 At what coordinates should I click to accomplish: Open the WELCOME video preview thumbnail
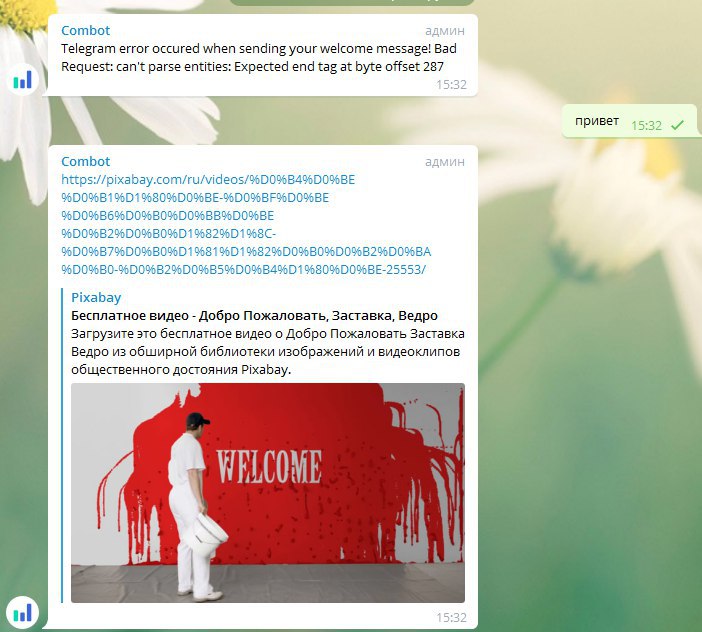pyautogui.click(x=268, y=493)
